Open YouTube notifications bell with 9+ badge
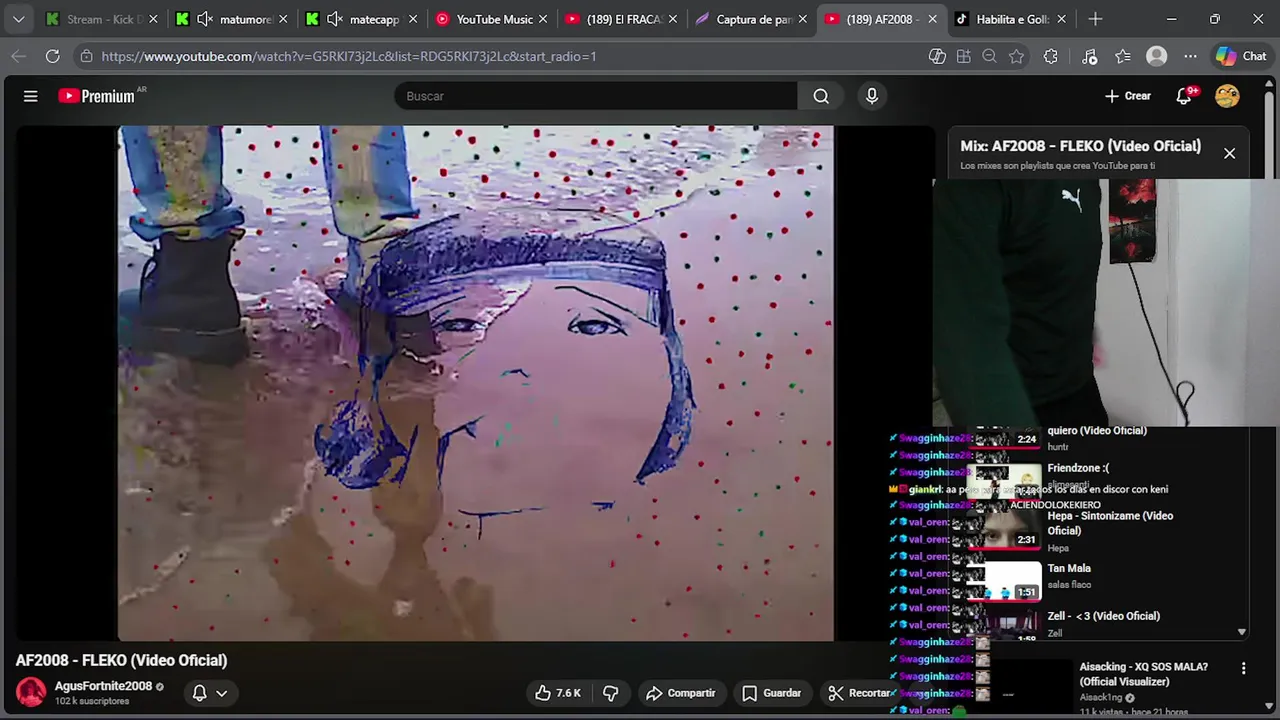This screenshot has width=1280, height=720. click(1186, 96)
